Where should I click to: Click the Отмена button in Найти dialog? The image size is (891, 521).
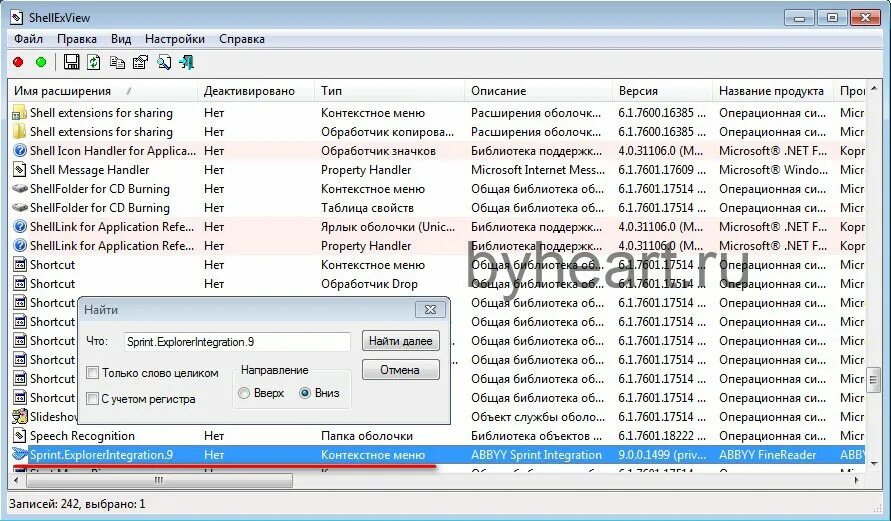tap(401, 370)
